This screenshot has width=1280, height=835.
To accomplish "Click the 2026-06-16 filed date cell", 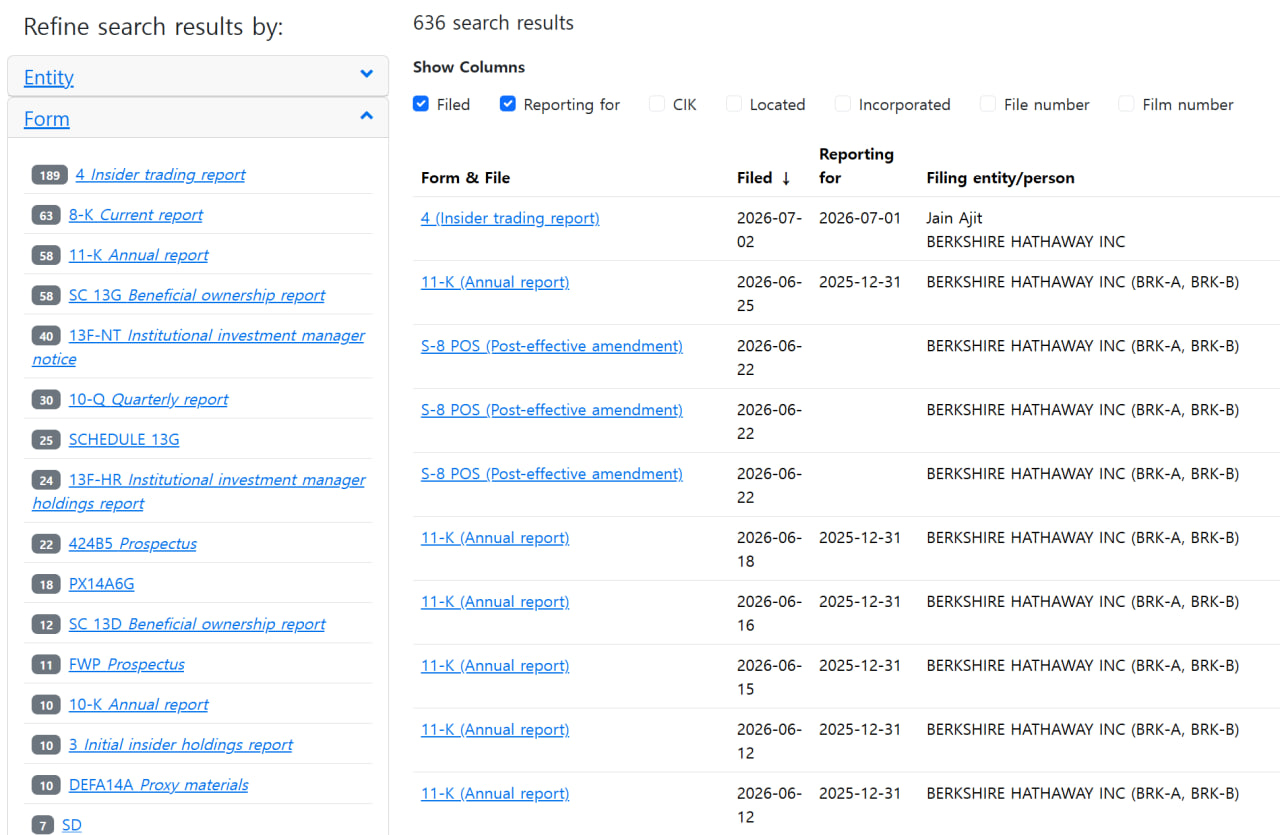I will pos(769,614).
